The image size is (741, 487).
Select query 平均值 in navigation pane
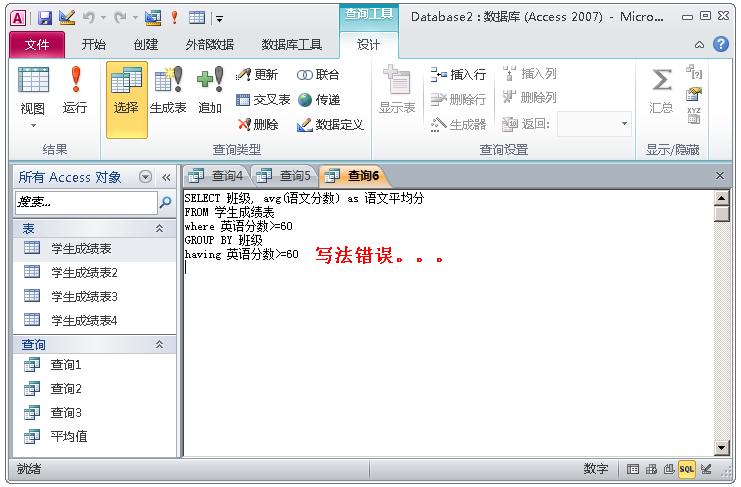95,436
